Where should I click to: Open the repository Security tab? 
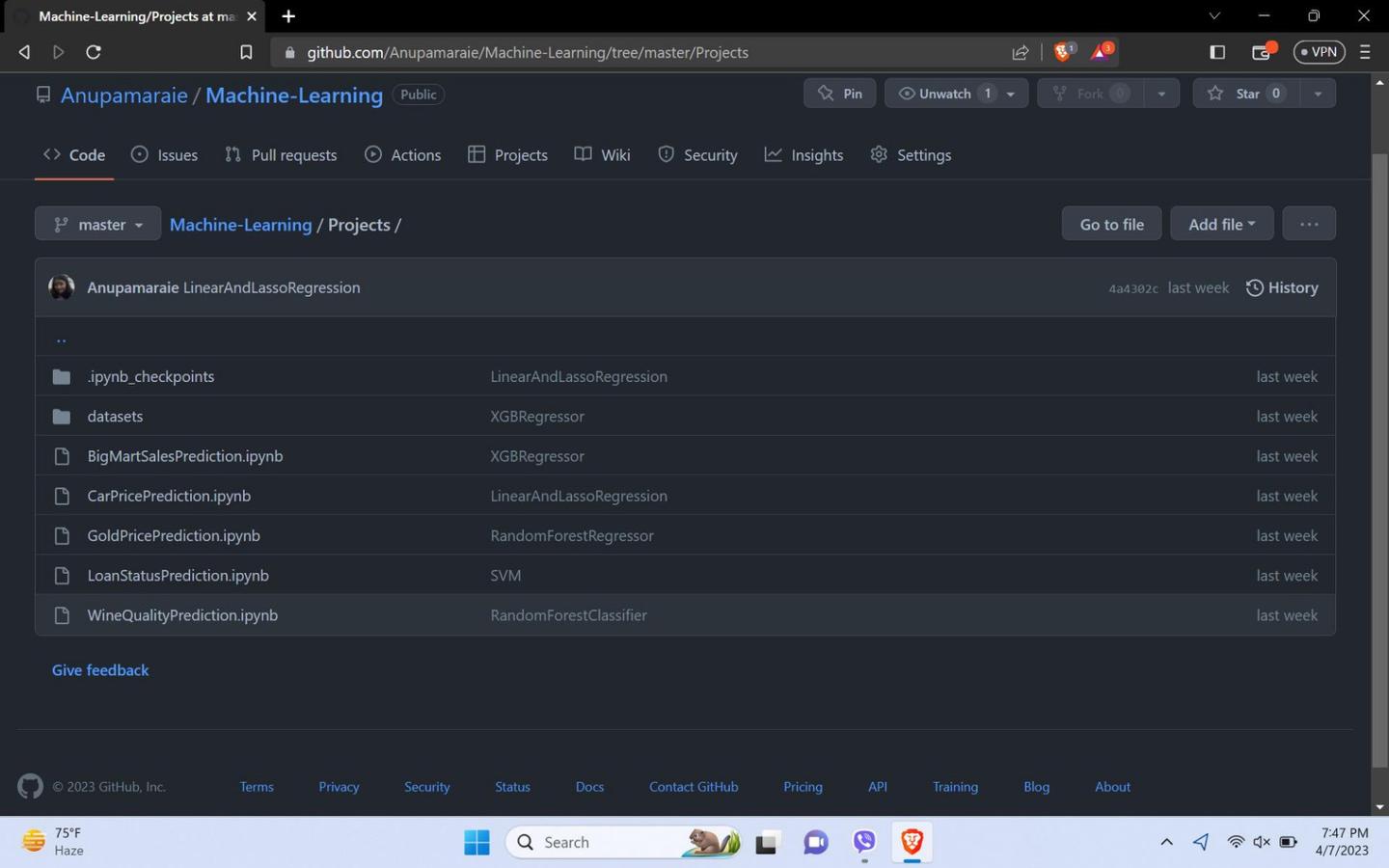pos(697,154)
